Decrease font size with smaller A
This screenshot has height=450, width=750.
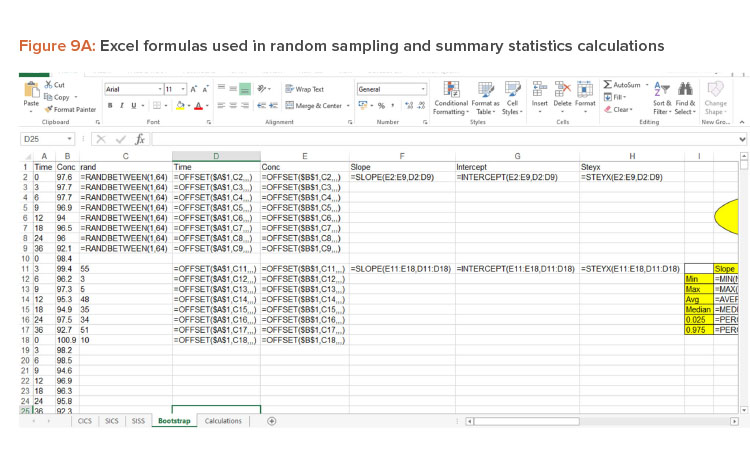coord(205,89)
